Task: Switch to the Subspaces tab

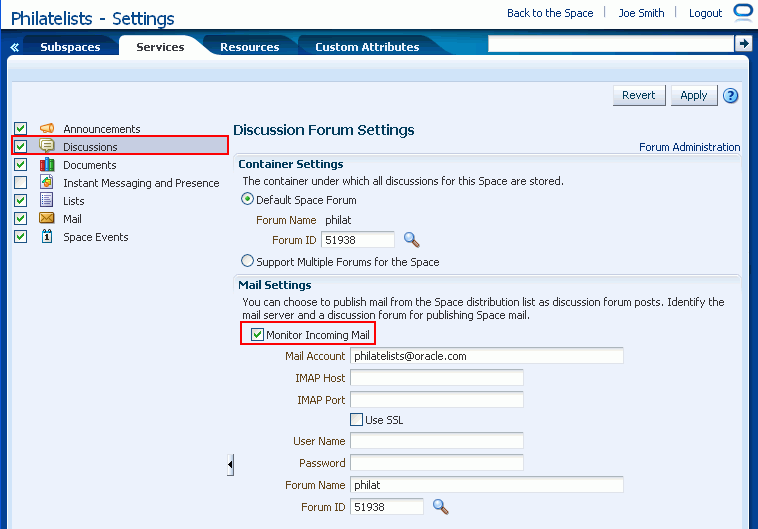Action: point(70,47)
